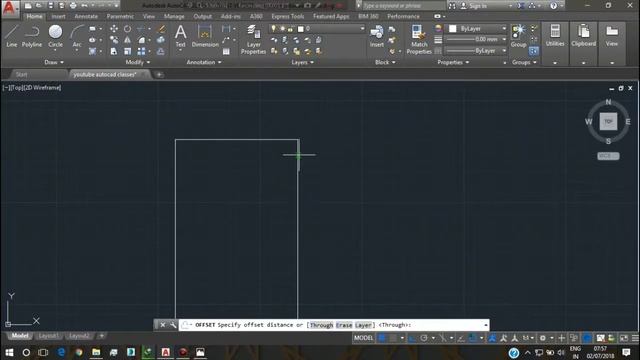Expand the Draw panel
The width and height of the screenshot is (640, 360).
(x=54, y=62)
